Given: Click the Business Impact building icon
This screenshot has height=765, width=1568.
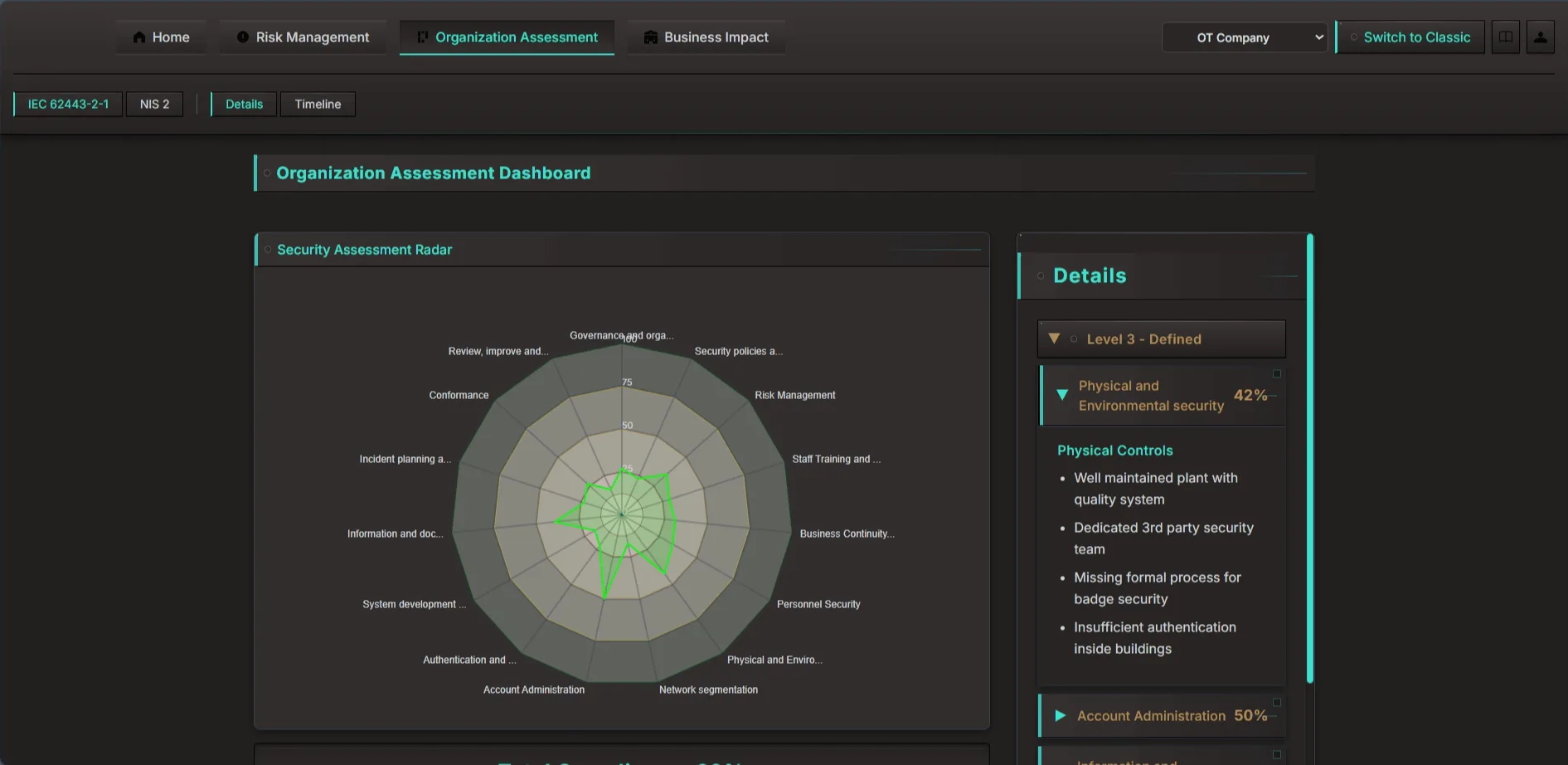Looking at the screenshot, I should coord(651,37).
